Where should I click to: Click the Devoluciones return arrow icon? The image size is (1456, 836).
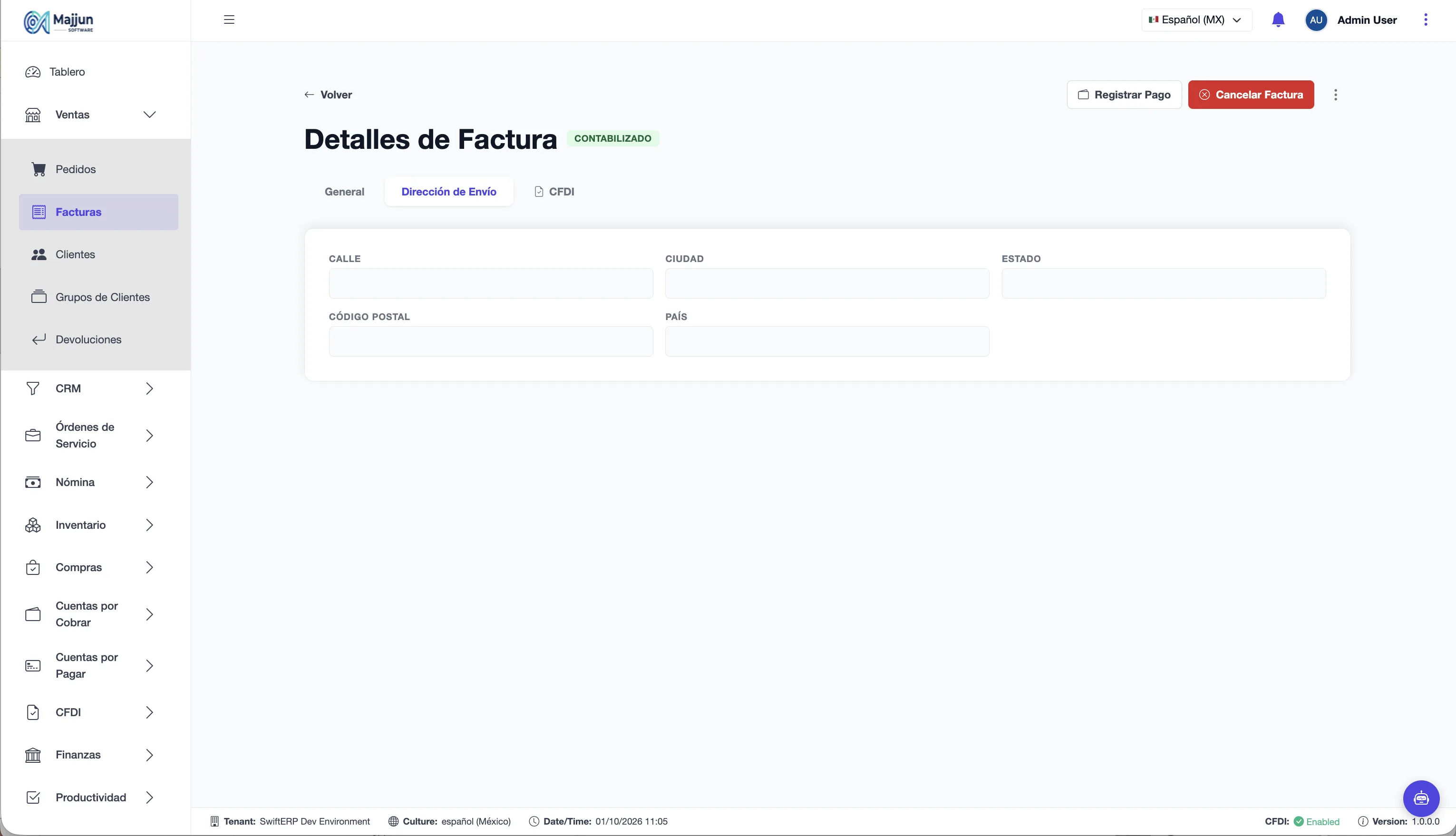click(x=39, y=340)
